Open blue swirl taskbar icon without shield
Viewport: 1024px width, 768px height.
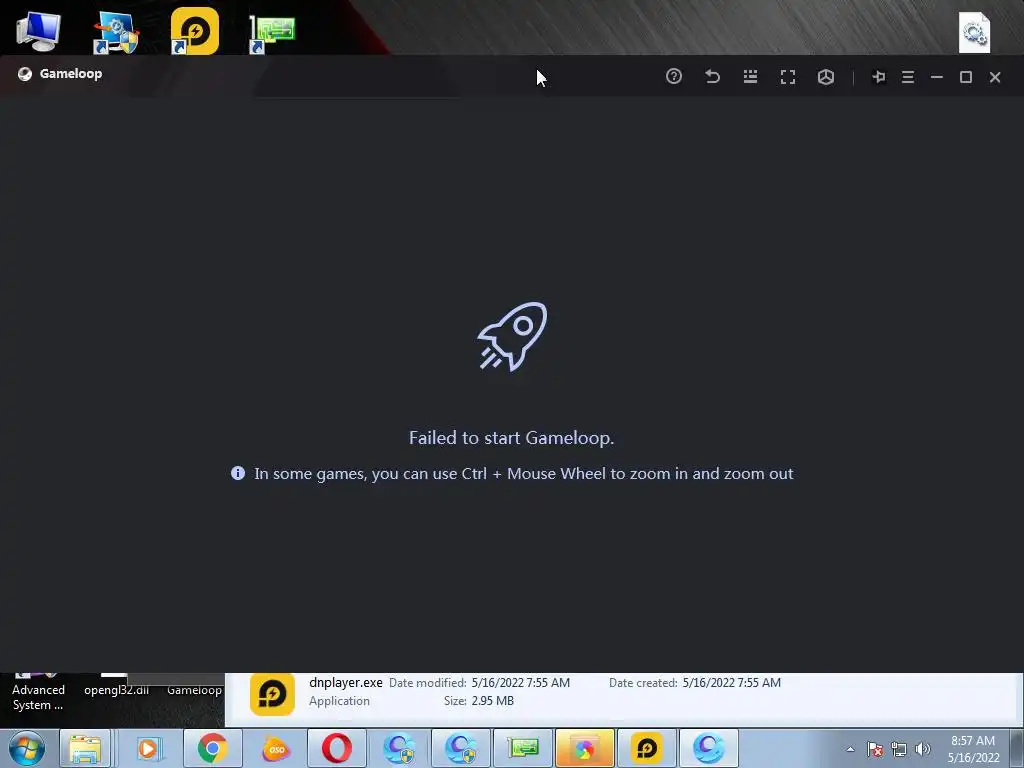(x=709, y=748)
